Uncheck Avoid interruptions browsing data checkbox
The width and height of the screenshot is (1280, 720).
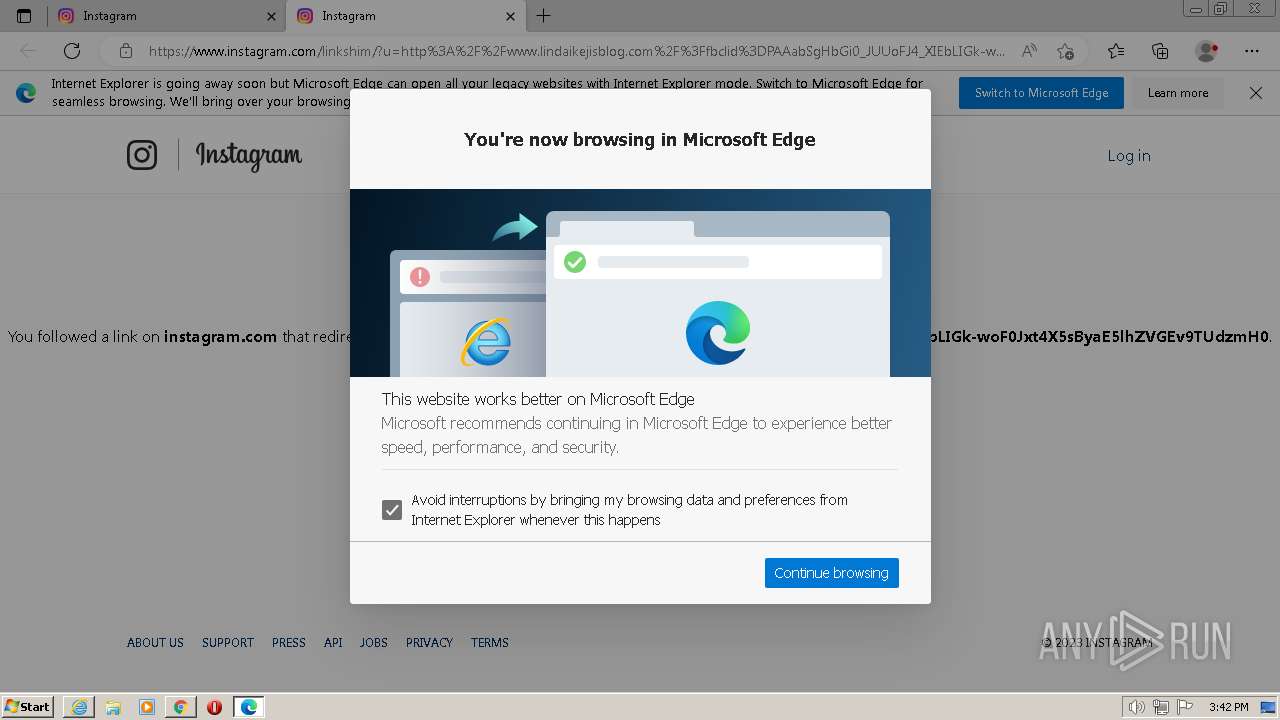tap(392, 510)
